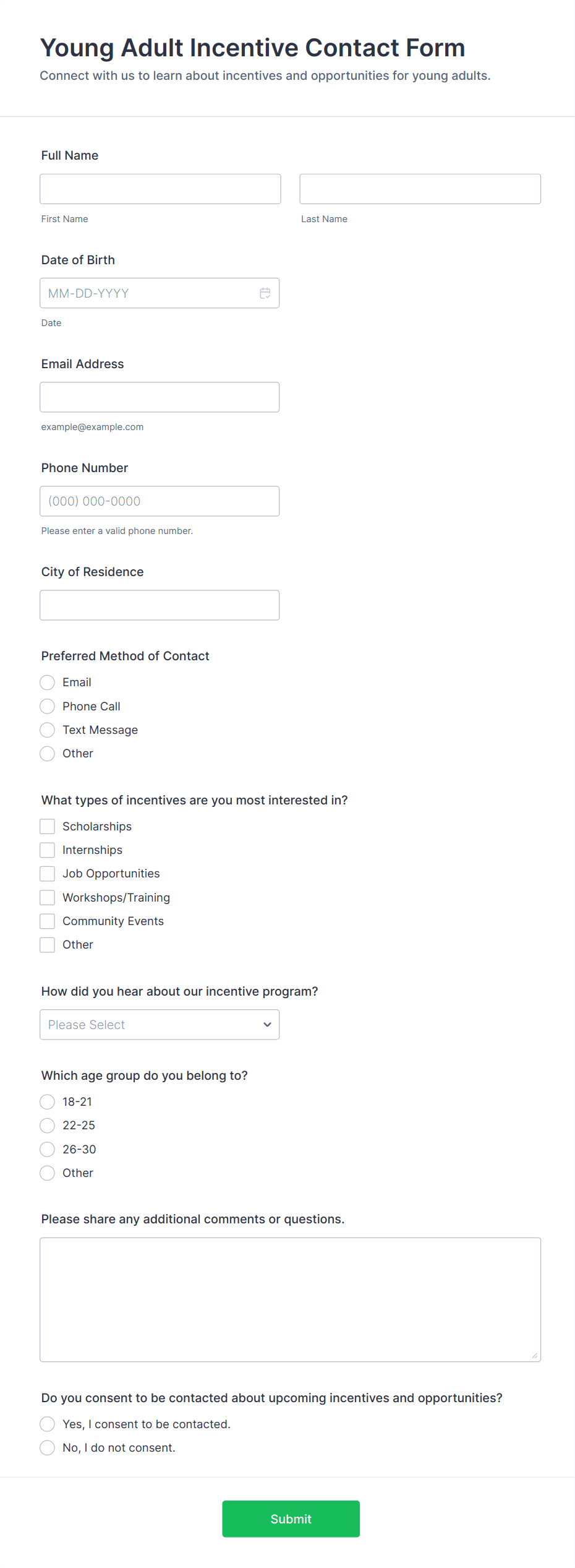Click into the Last Name field
Image resolution: width=575 pixels, height=1568 pixels.
click(x=420, y=189)
